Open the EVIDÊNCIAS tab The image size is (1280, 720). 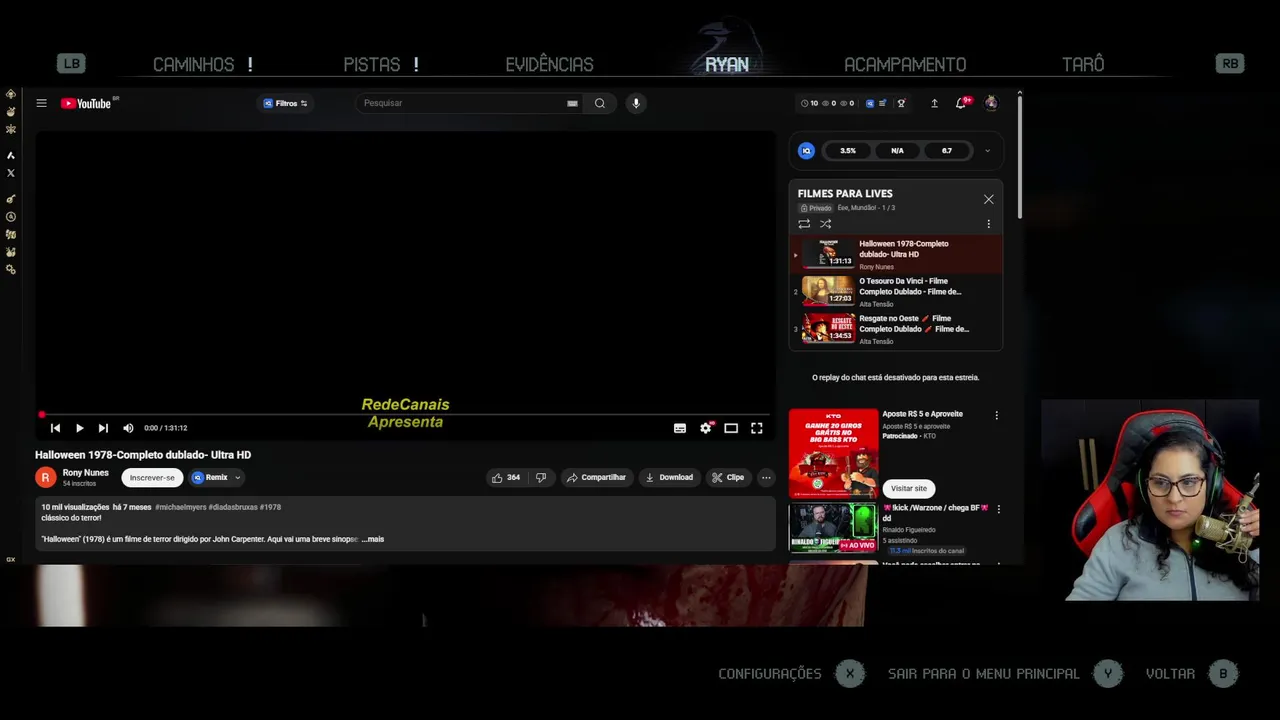(549, 64)
